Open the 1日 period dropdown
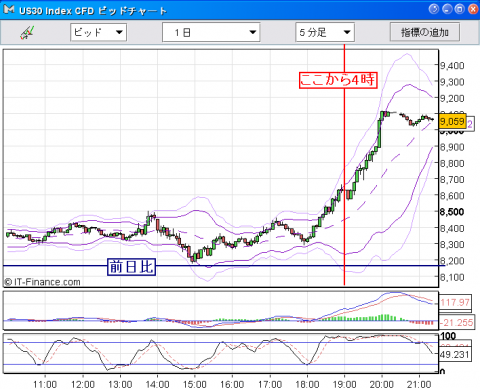This screenshot has height=389, width=480. tap(211, 32)
